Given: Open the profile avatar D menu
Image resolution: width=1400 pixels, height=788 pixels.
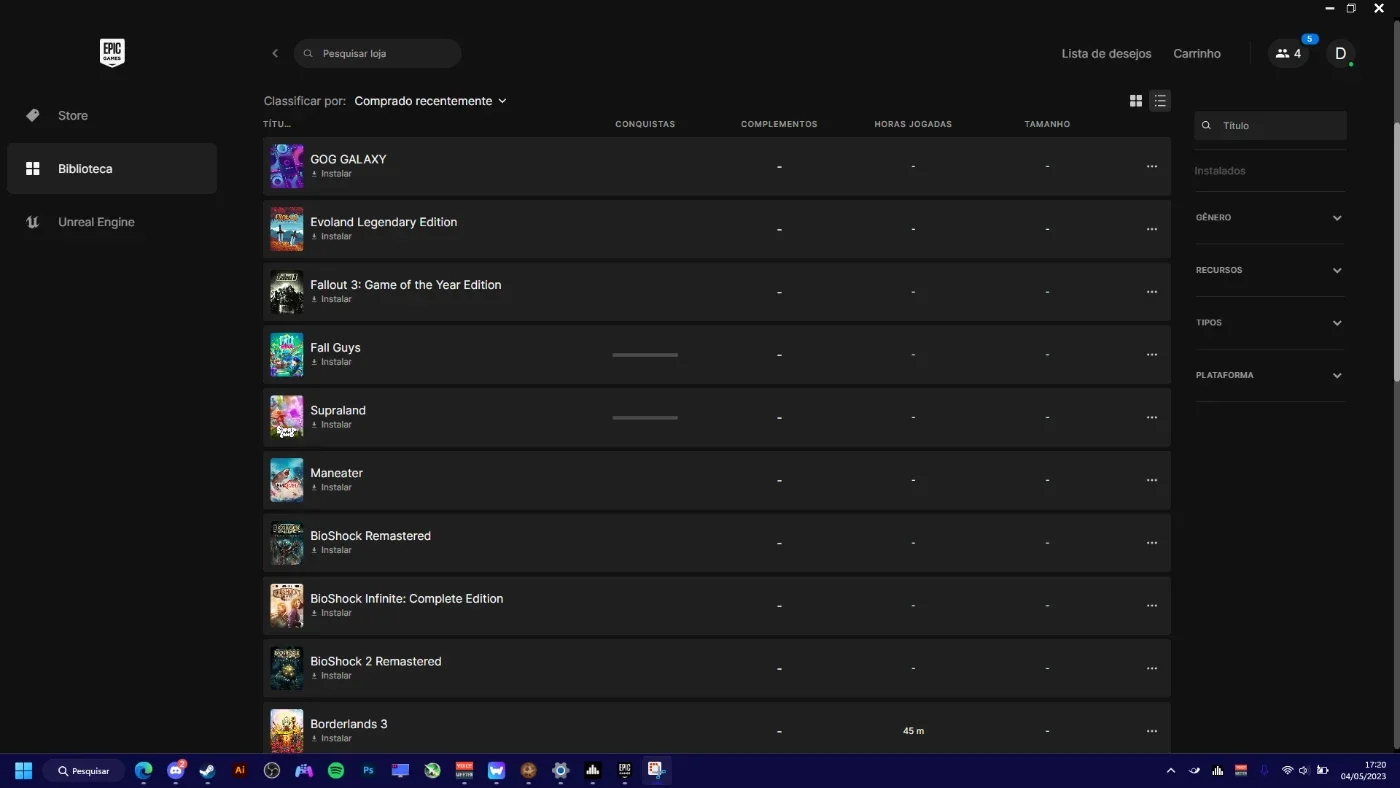Looking at the screenshot, I should [x=1341, y=54].
